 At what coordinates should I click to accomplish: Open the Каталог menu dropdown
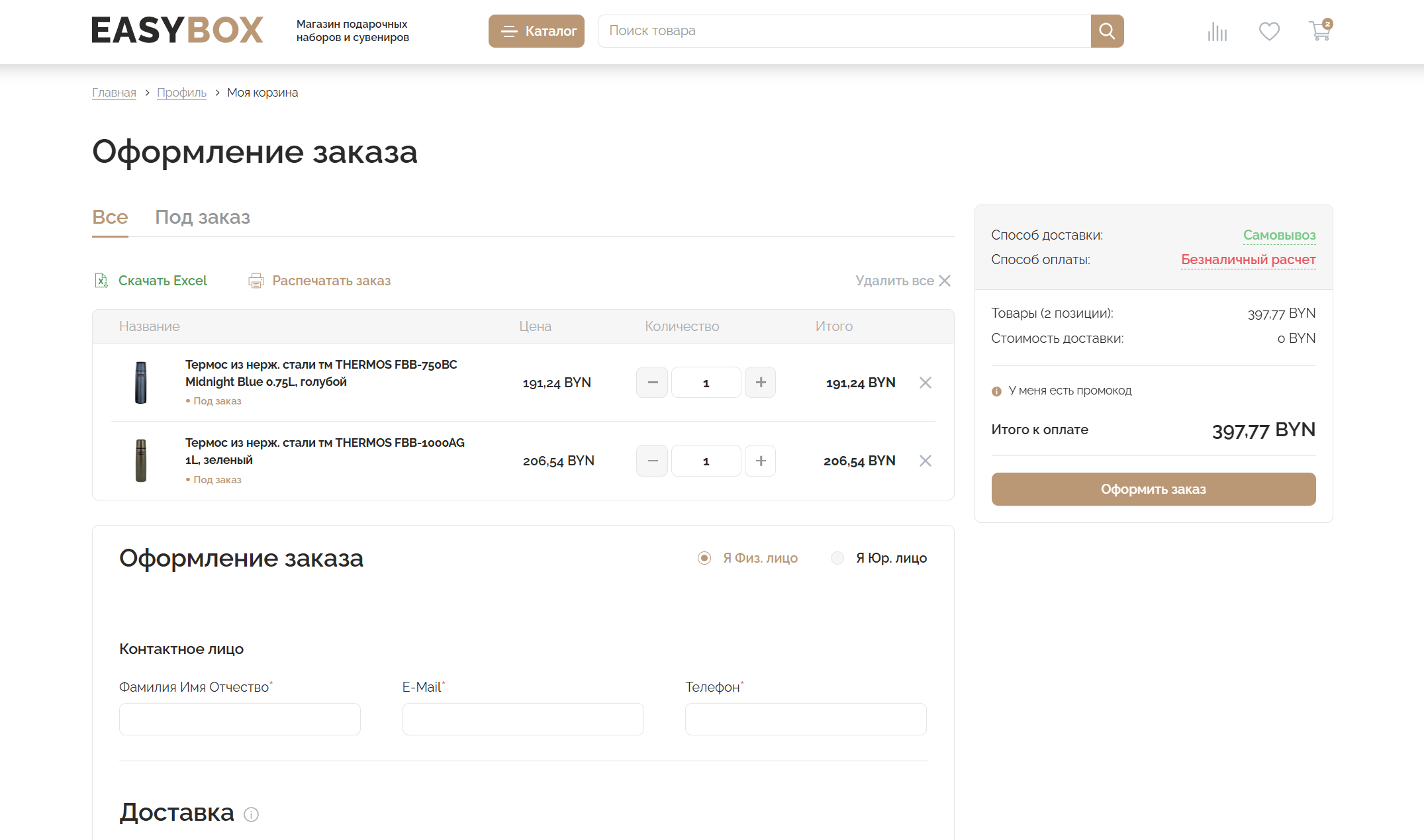(536, 31)
